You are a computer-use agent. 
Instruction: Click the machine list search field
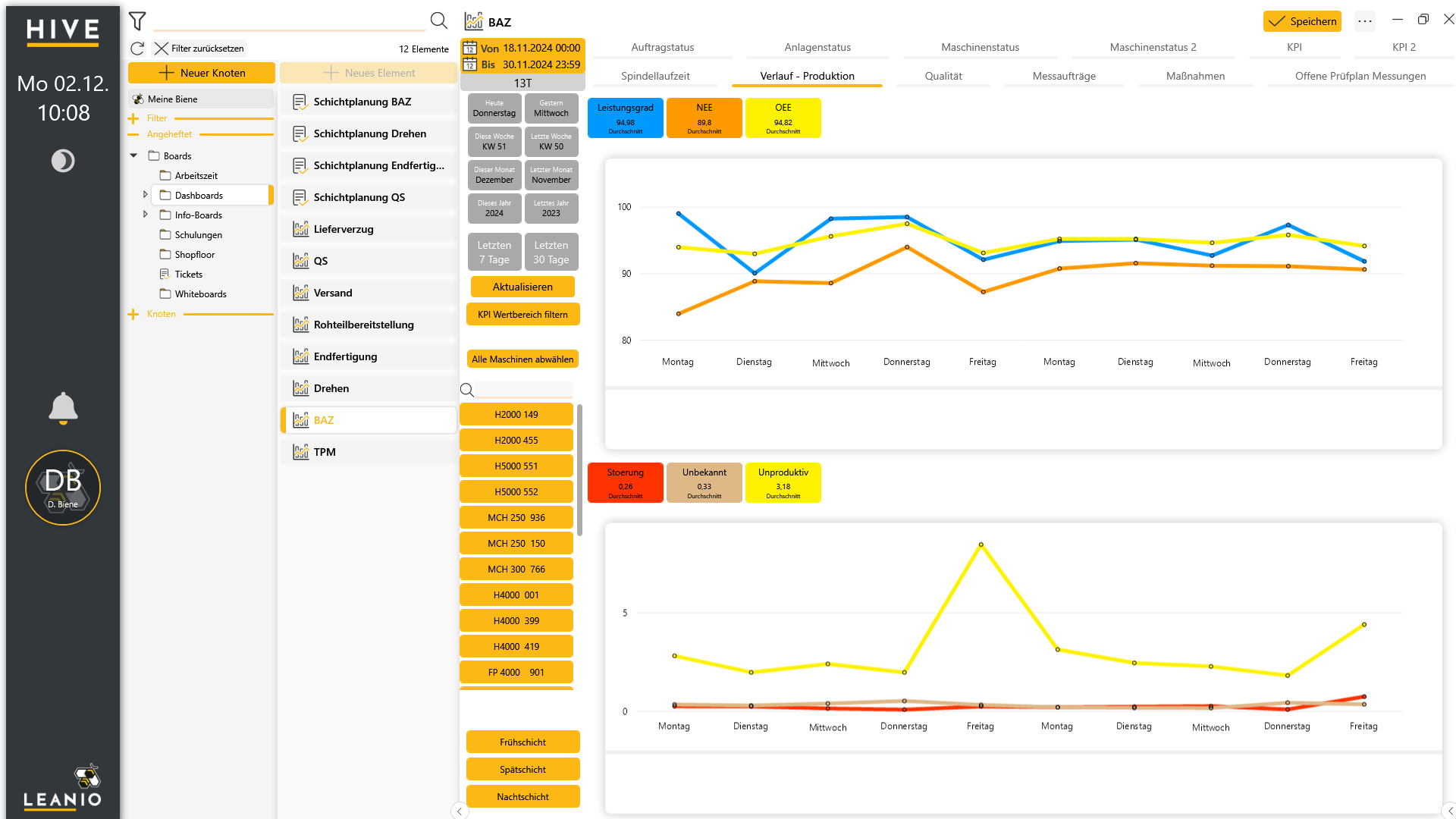(x=525, y=390)
